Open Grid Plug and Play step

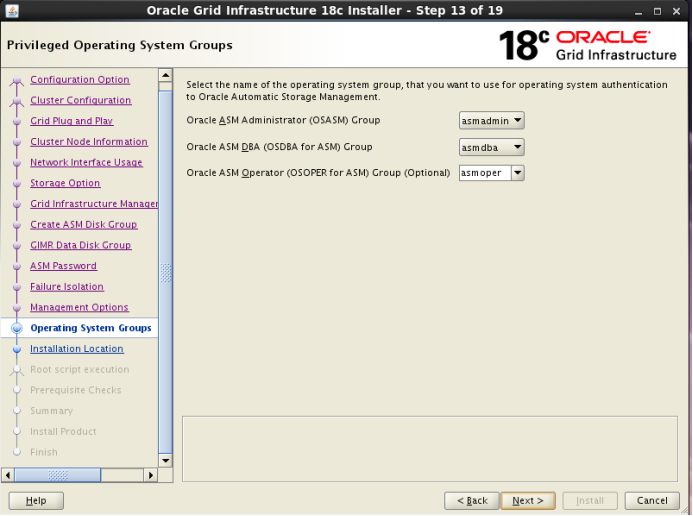72,121
